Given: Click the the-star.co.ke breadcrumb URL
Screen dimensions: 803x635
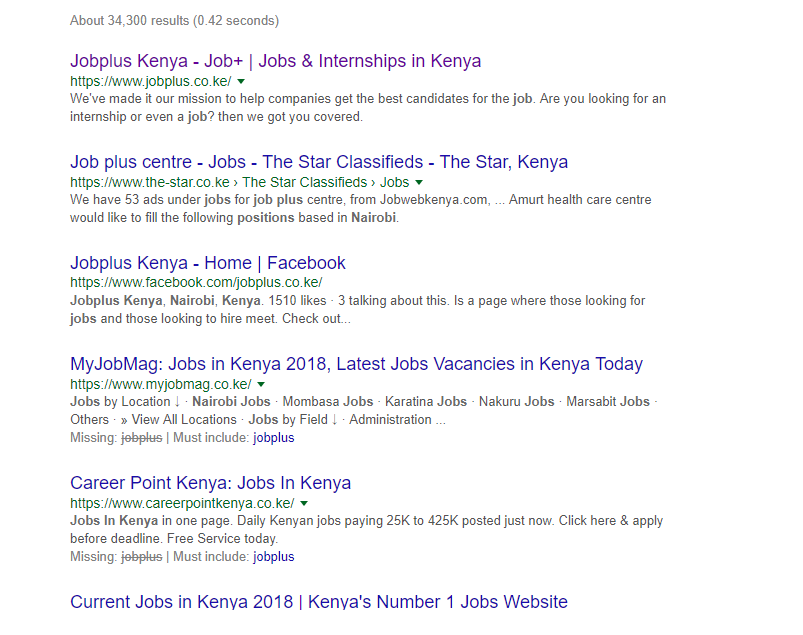Looking at the screenshot, I should 240,182.
